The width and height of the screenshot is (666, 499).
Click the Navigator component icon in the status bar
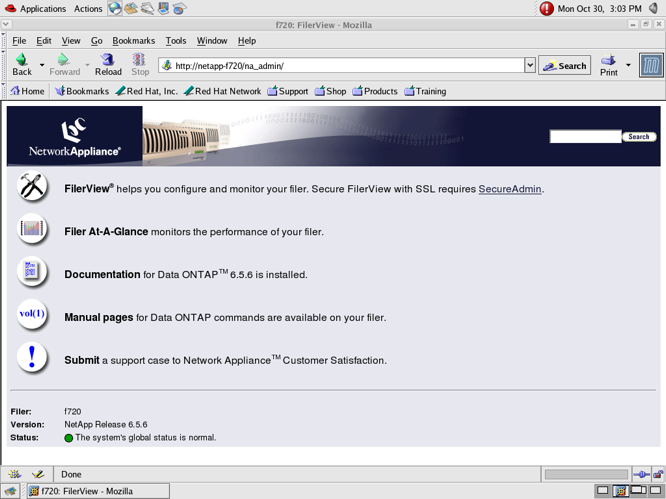click(14, 474)
